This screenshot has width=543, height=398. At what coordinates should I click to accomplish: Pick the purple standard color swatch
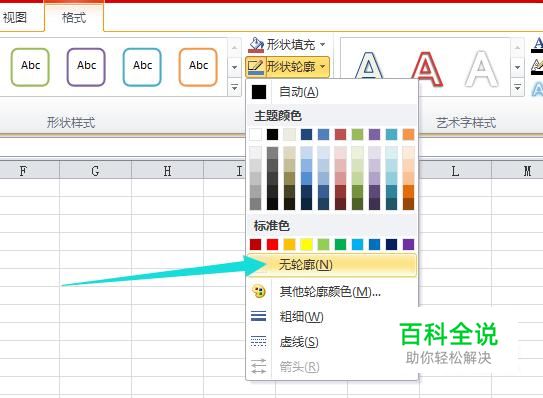coord(409,245)
